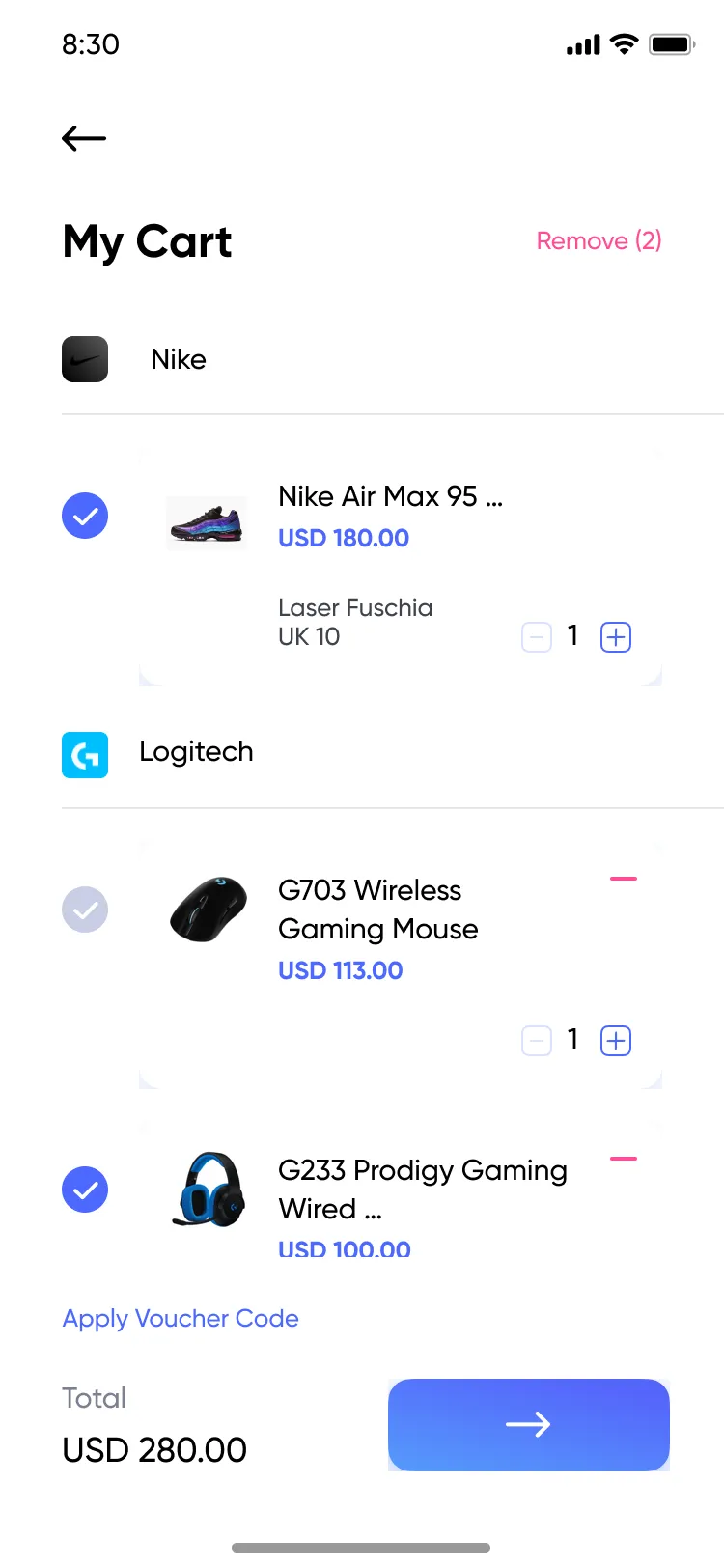Select the G703 Wireless Gaming Mouse checkbox
Screen dimensions: 724x1568
pyautogui.click(x=85, y=910)
